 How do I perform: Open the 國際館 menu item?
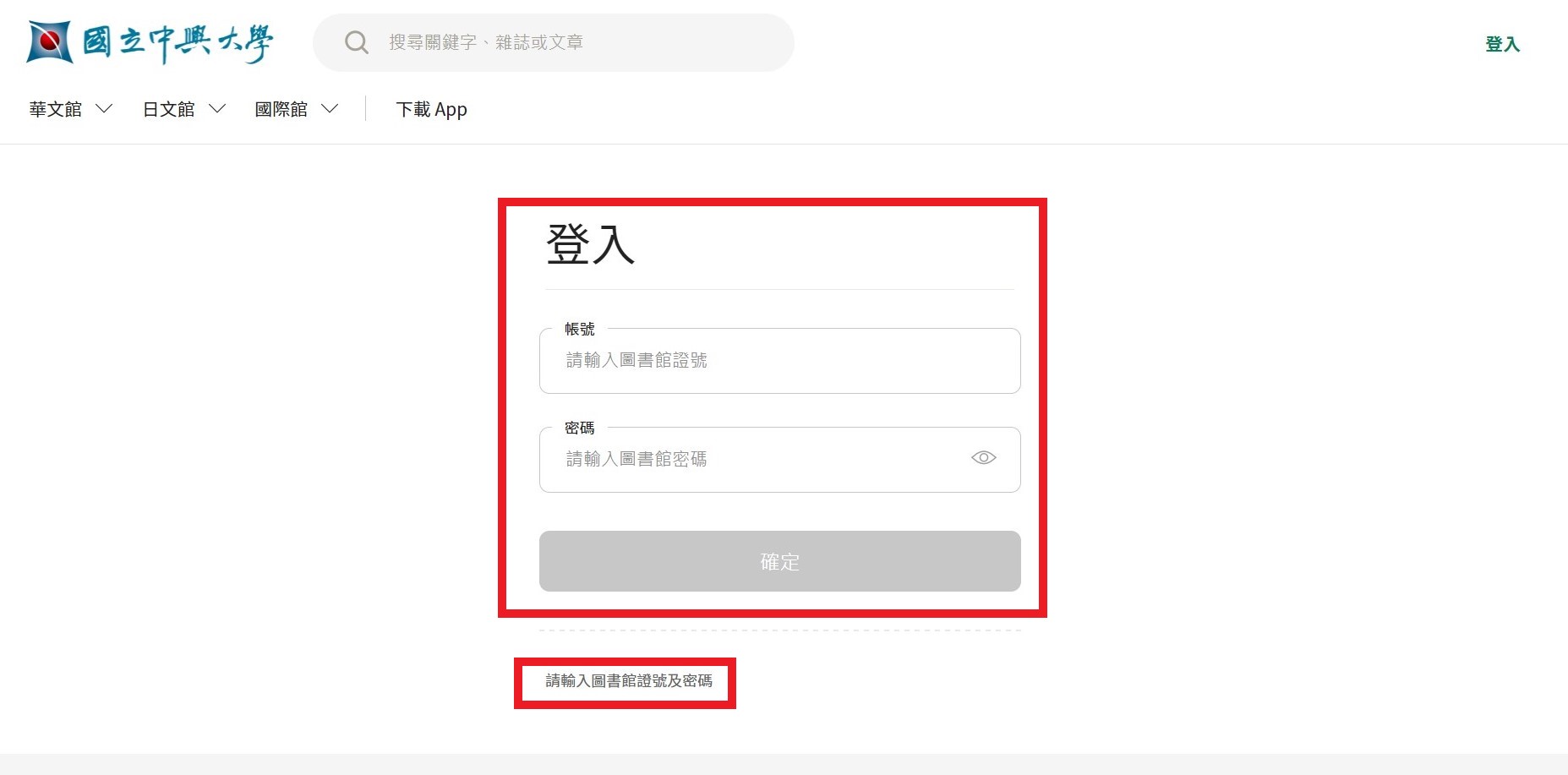point(281,109)
